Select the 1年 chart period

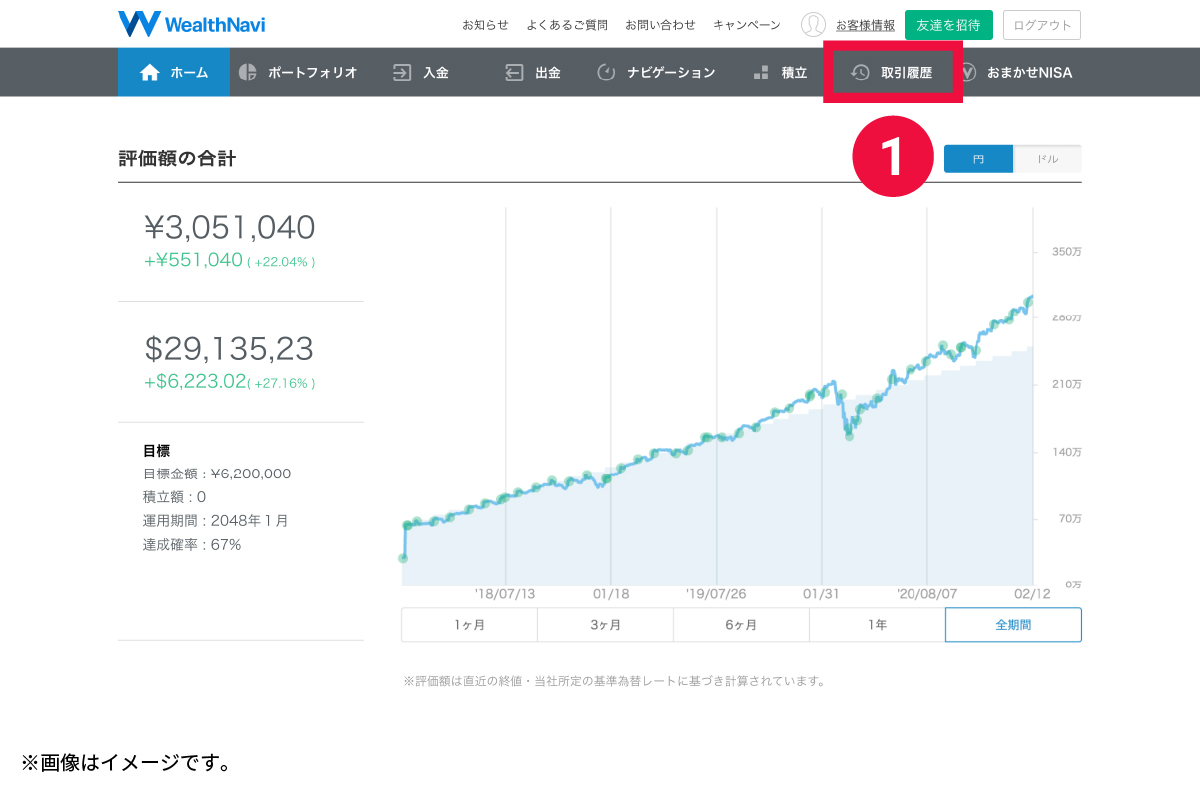[877, 625]
